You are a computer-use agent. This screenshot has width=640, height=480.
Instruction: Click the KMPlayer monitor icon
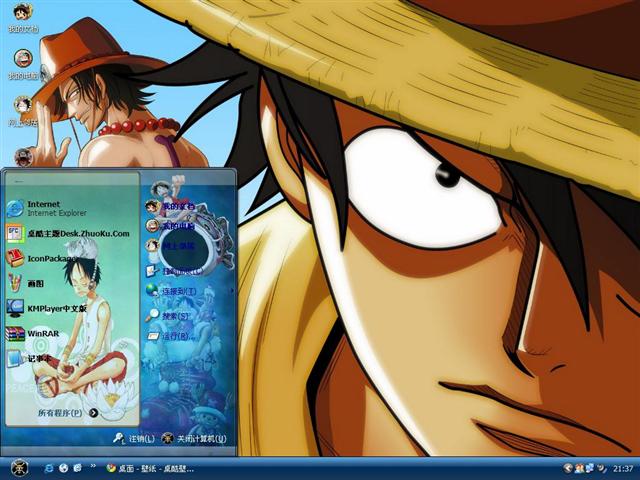pos(15,309)
